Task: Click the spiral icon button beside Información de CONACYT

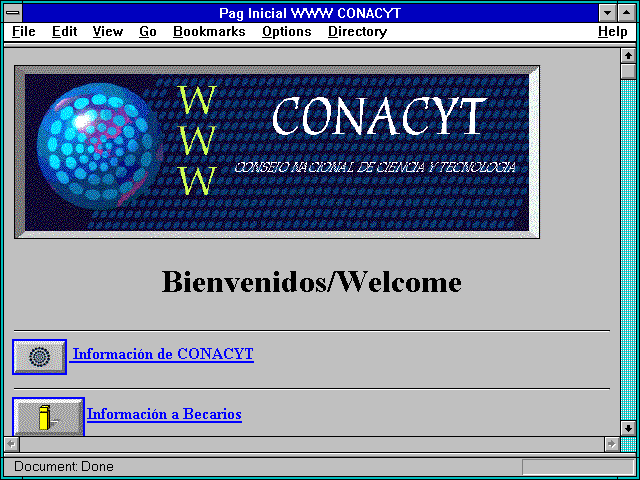Action: (40, 357)
